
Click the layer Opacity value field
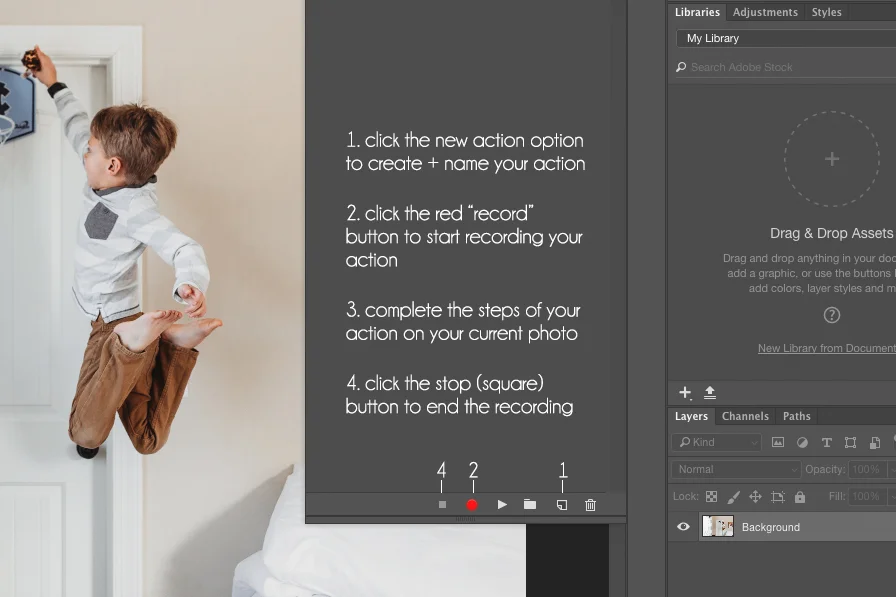point(867,470)
